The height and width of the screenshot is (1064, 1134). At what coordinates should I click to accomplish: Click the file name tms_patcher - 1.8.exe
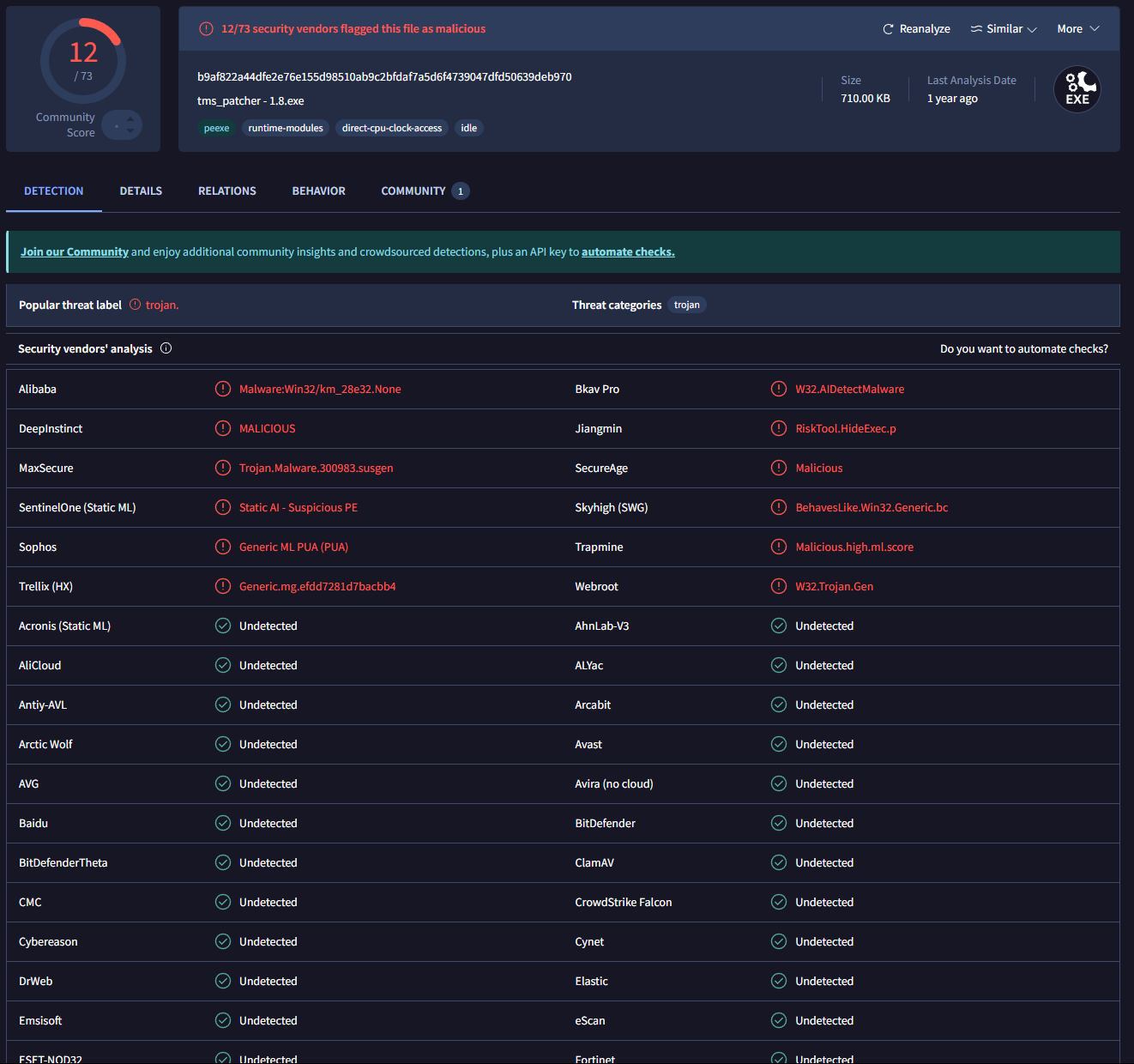pos(250,101)
